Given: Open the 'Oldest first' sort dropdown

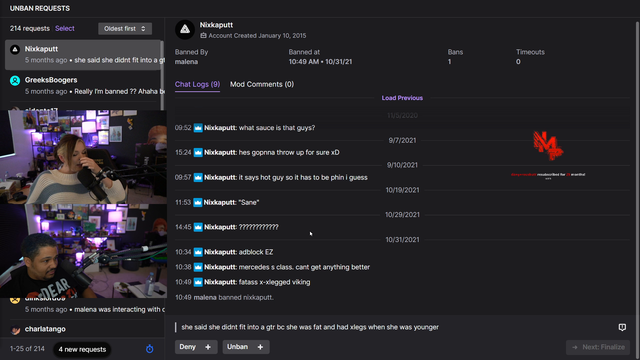Looking at the screenshot, I should [125, 29].
